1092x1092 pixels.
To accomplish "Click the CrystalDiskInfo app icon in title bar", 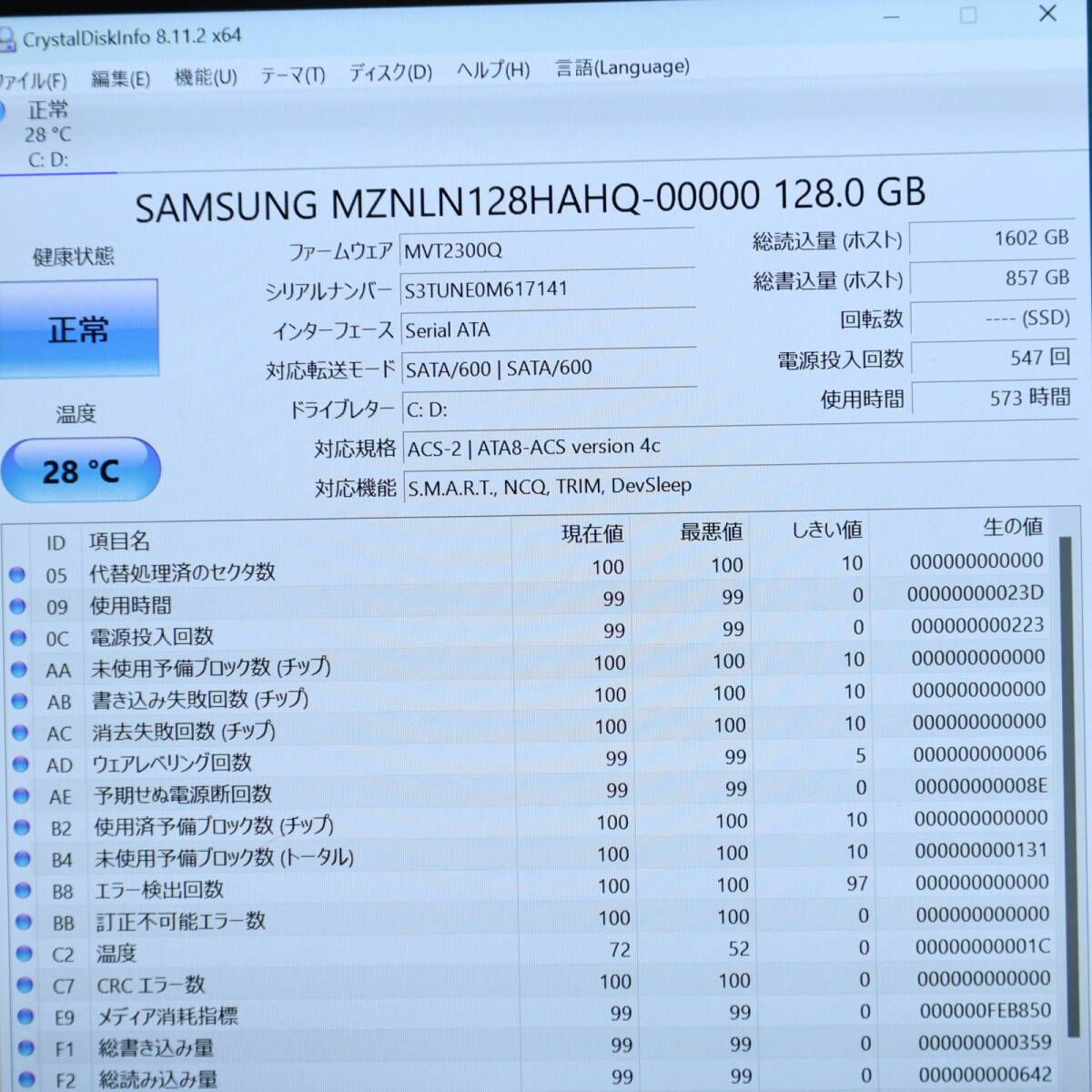I will 7,40.
